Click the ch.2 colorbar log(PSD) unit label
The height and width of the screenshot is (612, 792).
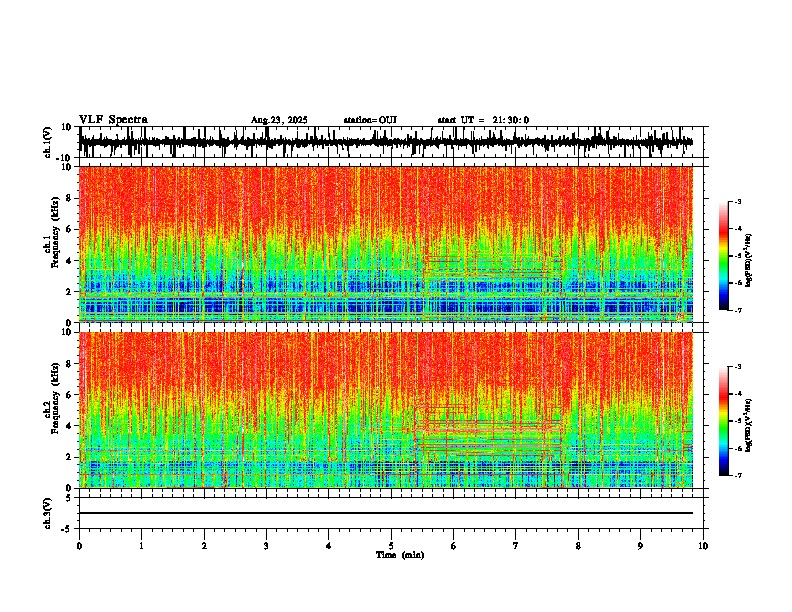pos(749,426)
